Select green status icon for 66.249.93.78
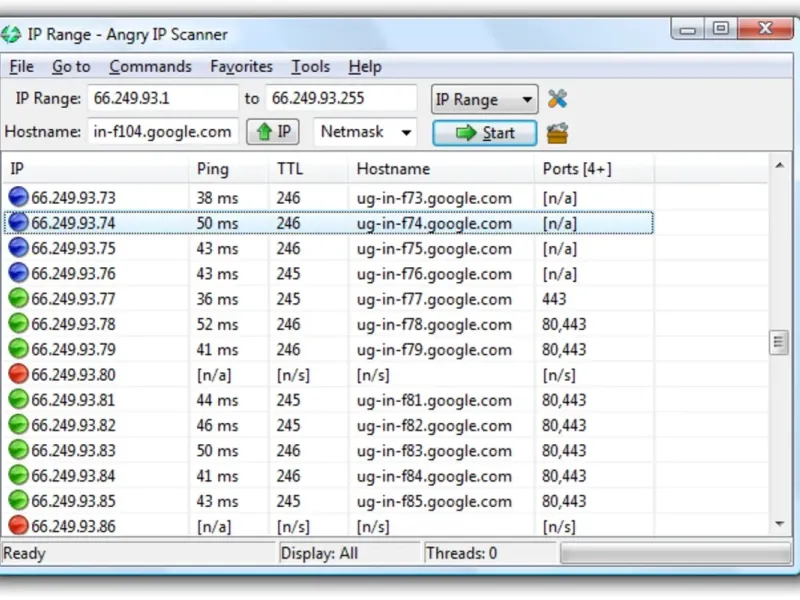 coord(18,323)
